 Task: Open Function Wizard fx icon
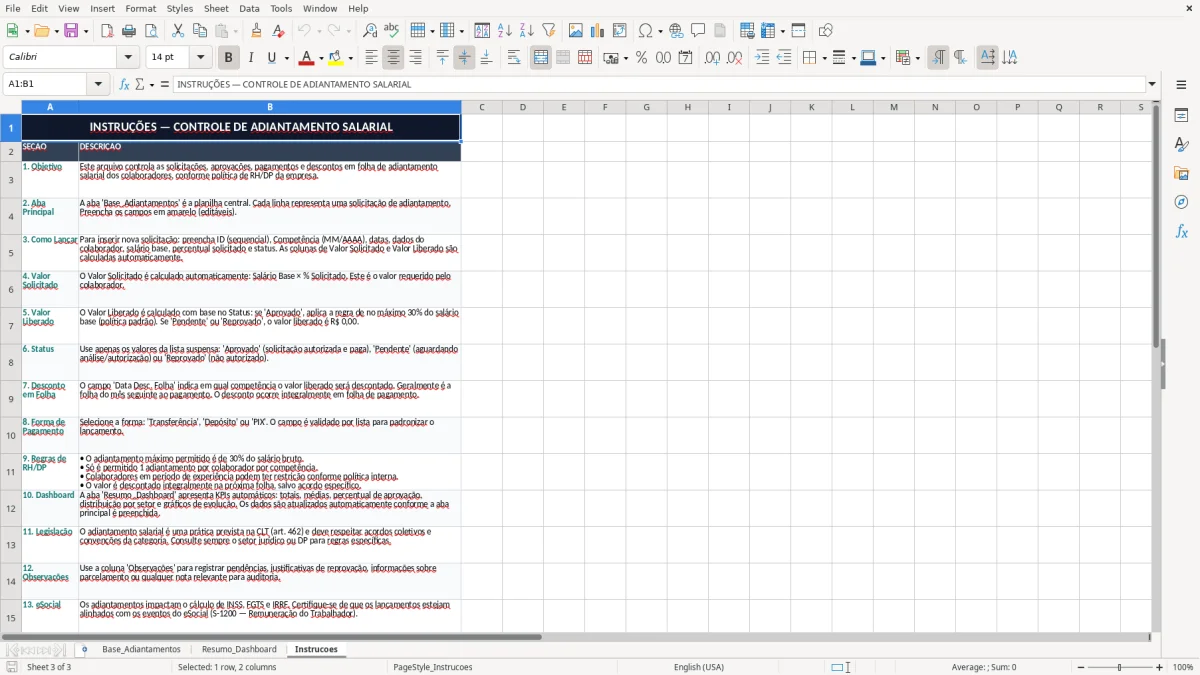point(124,84)
